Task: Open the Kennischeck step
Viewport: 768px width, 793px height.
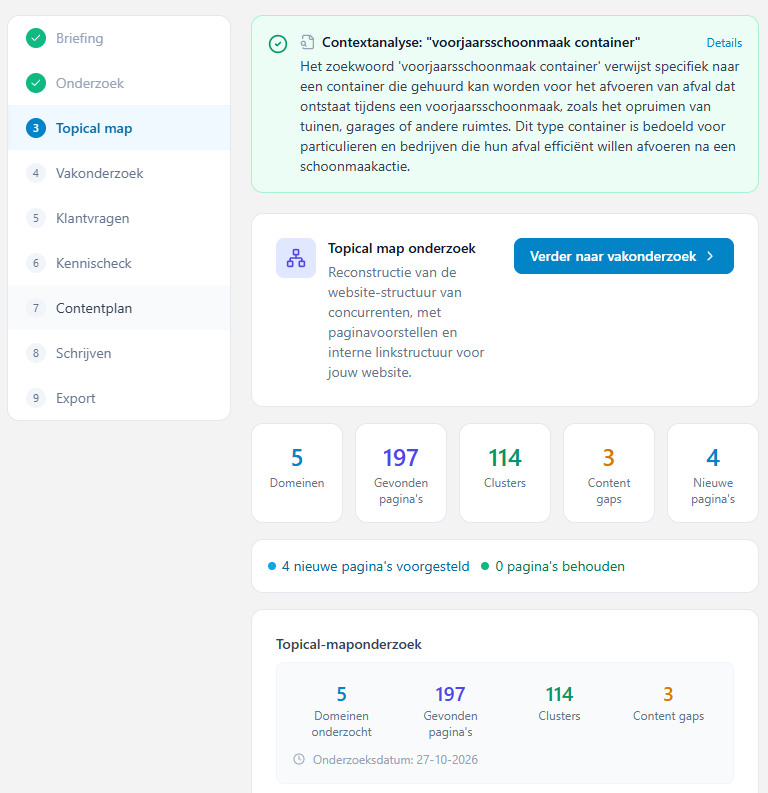Action: click(x=119, y=263)
